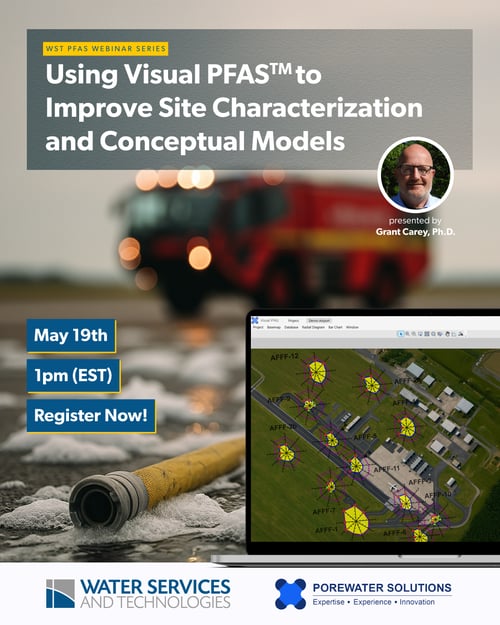Click the Porewater Solutions company name
The width and height of the screenshot is (500, 625).
point(382,588)
